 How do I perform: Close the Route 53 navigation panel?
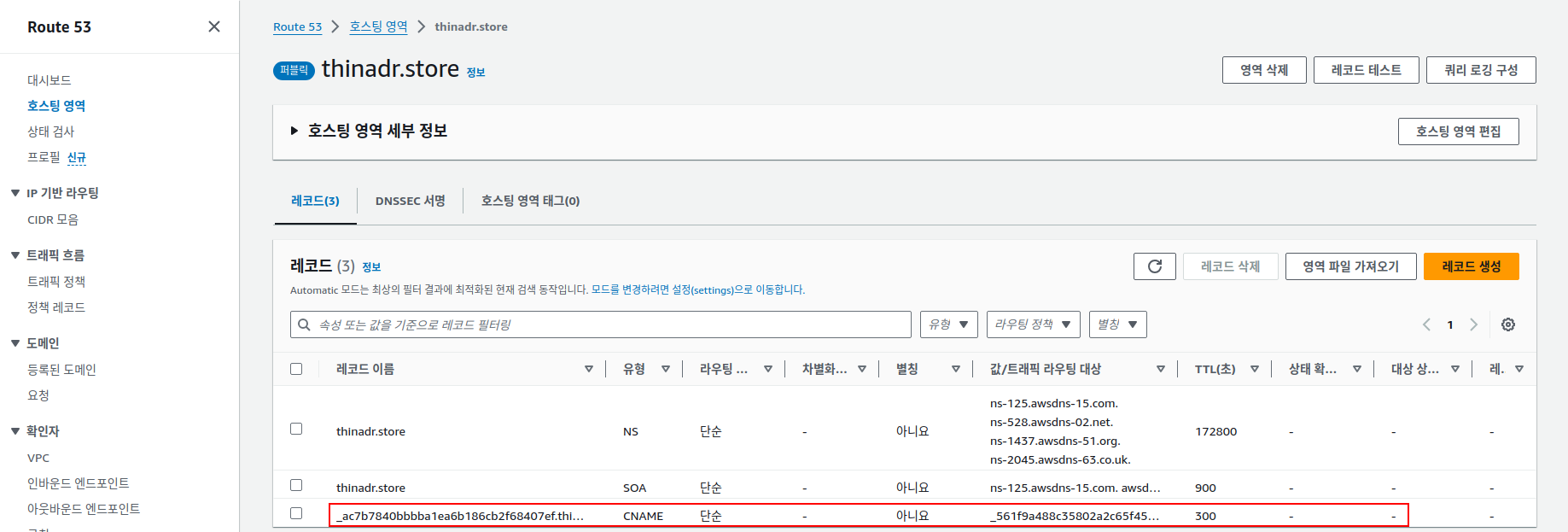pyautogui.click(x=214, y=26)
